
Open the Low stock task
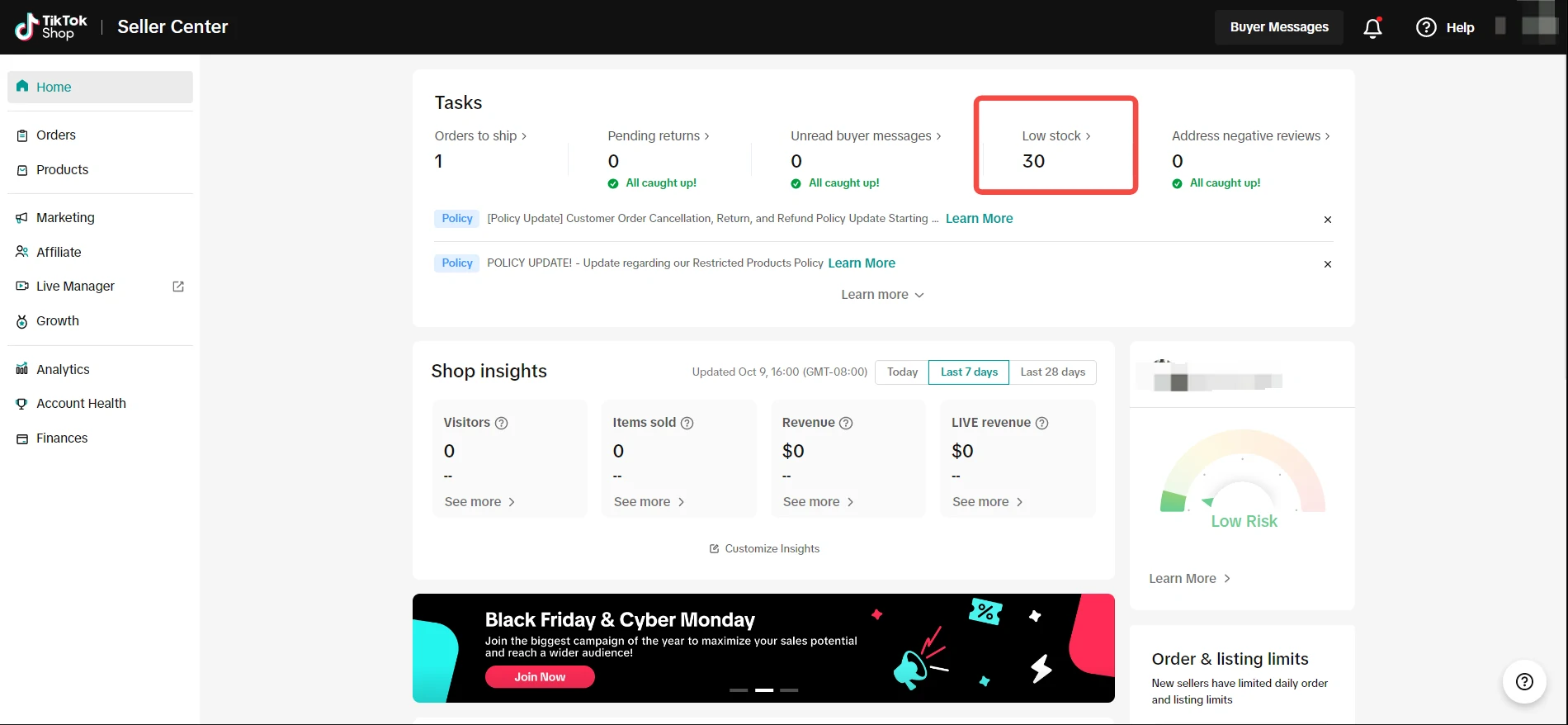(1056, 136)
